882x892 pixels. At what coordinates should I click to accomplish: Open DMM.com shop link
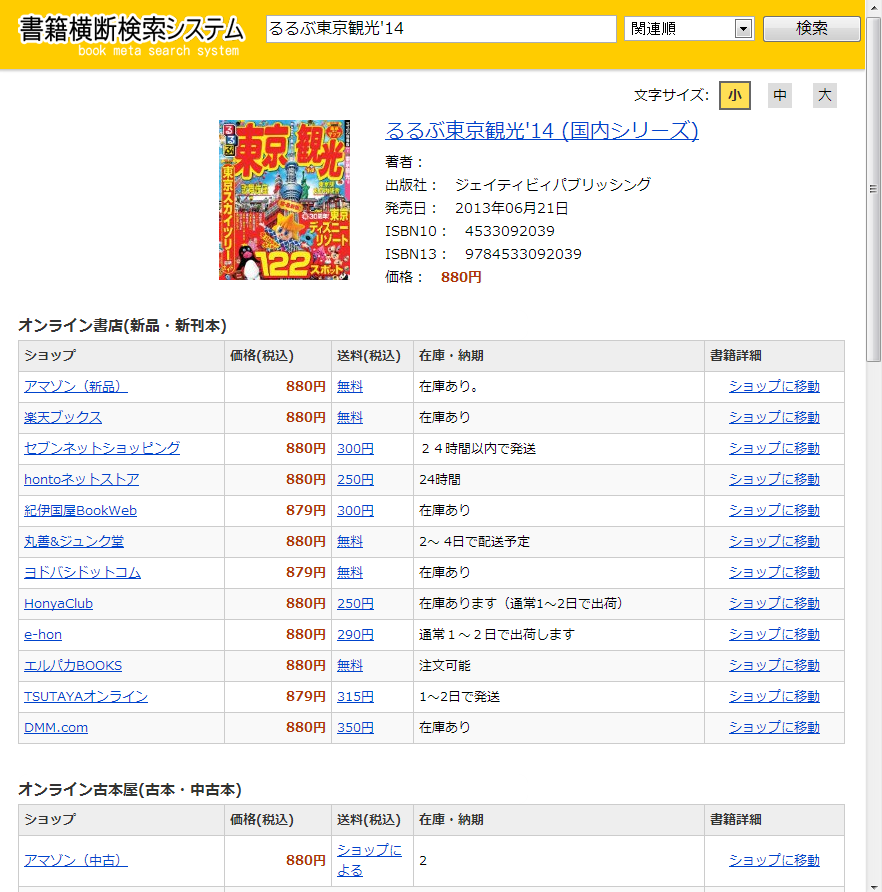click(56, 727)
